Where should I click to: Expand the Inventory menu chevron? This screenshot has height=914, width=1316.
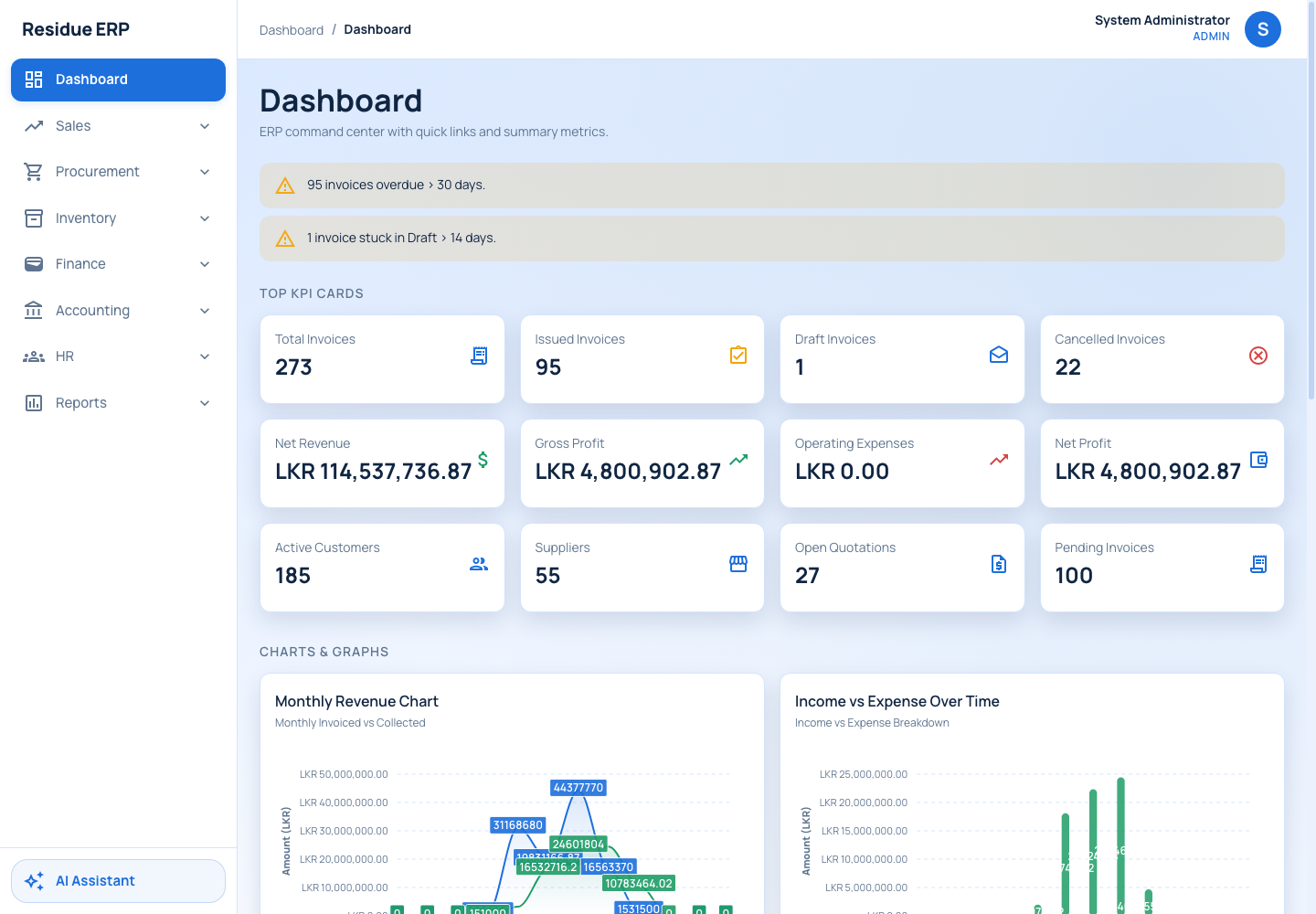point(205,218)
